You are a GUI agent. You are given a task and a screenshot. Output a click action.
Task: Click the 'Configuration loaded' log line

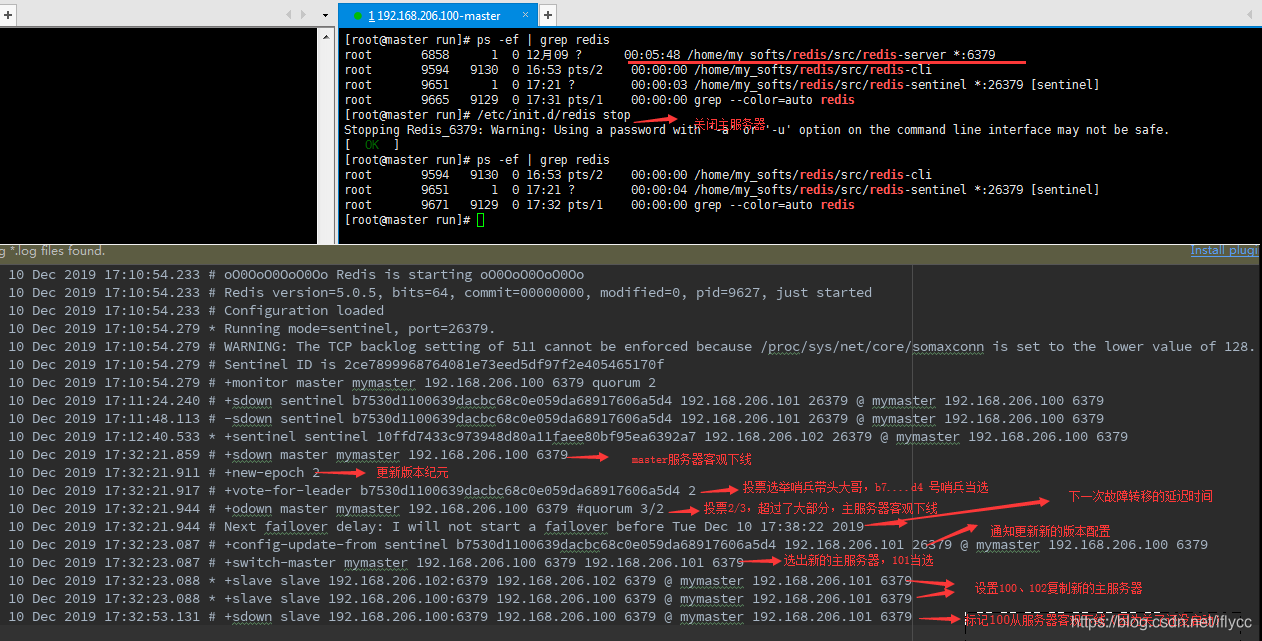click(196, 310)
